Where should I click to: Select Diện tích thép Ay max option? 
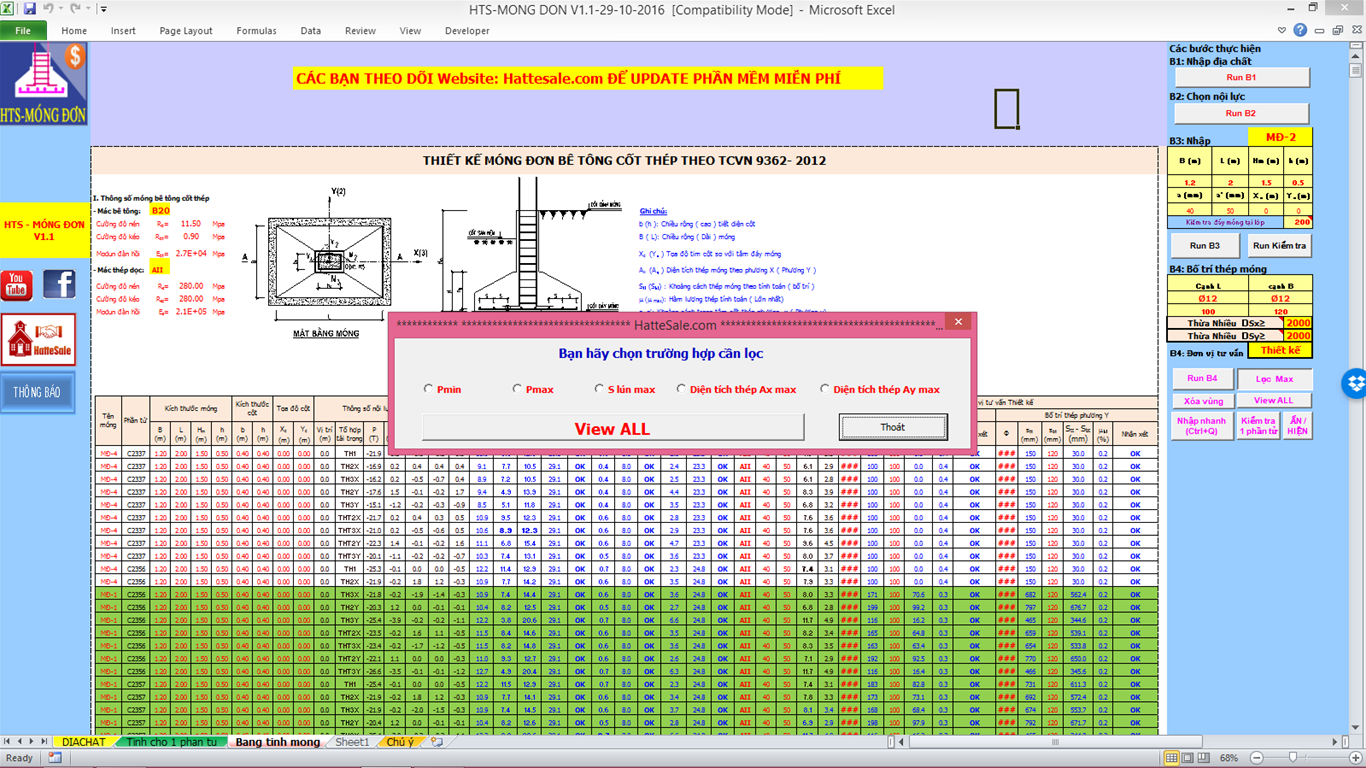[x=880, y=389]
